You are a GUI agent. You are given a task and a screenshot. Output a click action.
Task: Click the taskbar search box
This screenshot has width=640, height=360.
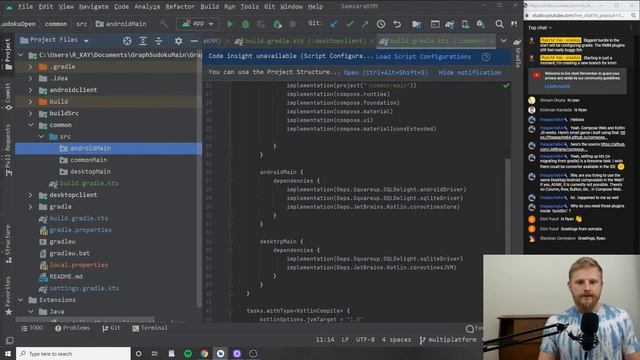73,353
